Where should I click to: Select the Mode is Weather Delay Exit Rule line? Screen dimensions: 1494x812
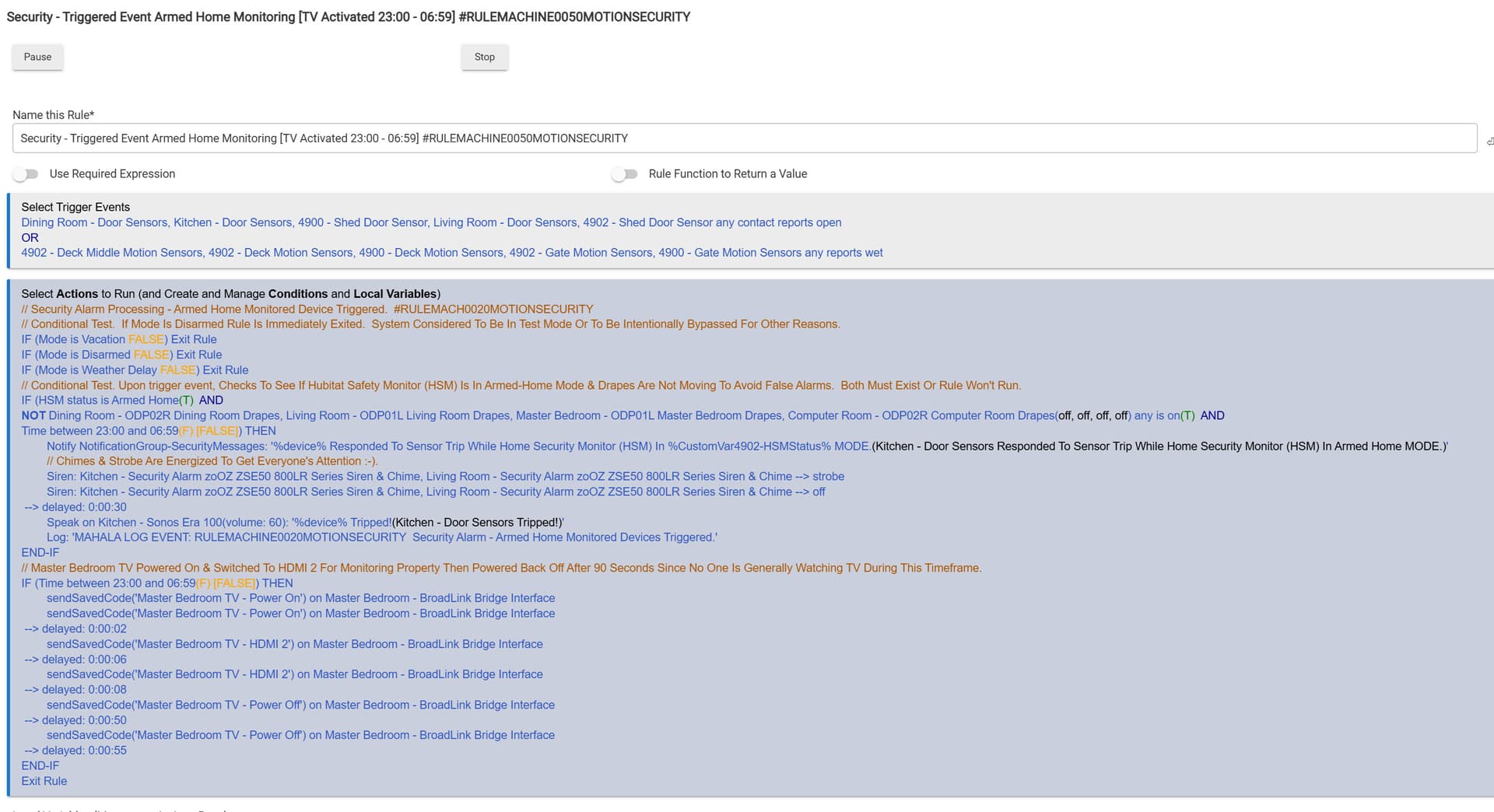(x=135, y=370)
